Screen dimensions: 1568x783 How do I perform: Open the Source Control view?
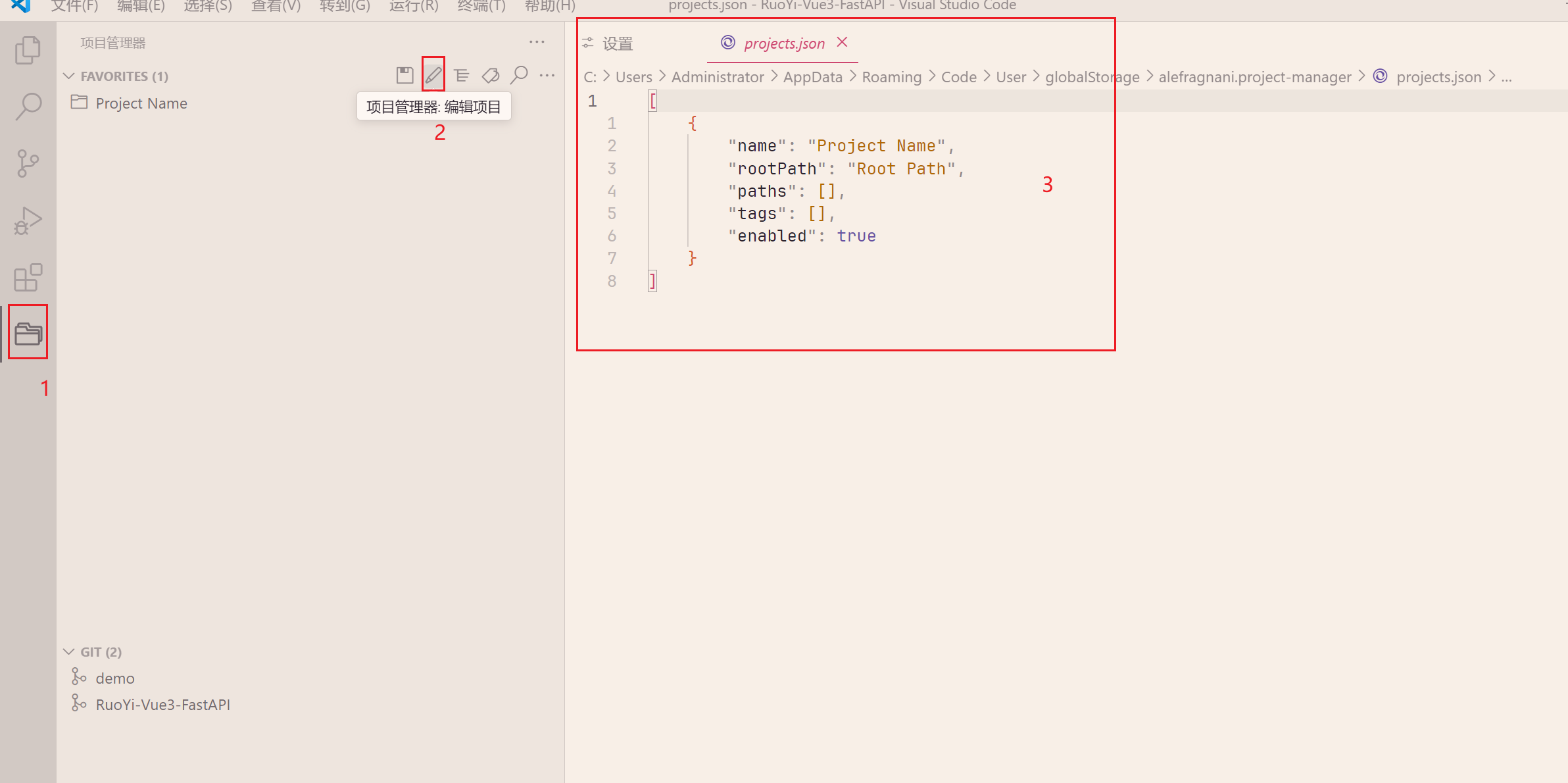point(28,163)
